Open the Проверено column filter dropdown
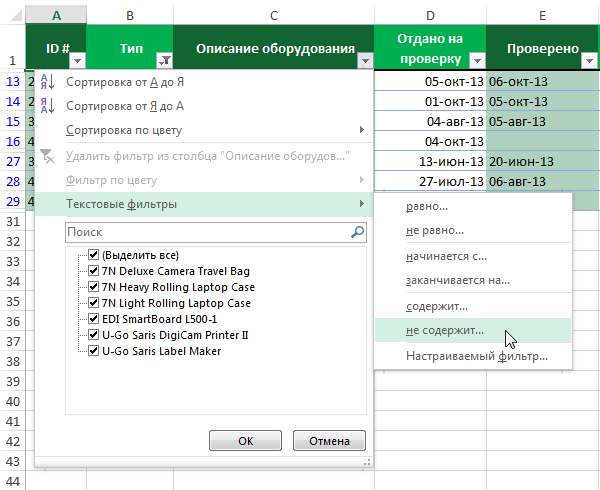Screen dimensions: 600x490 coord(589,60)
